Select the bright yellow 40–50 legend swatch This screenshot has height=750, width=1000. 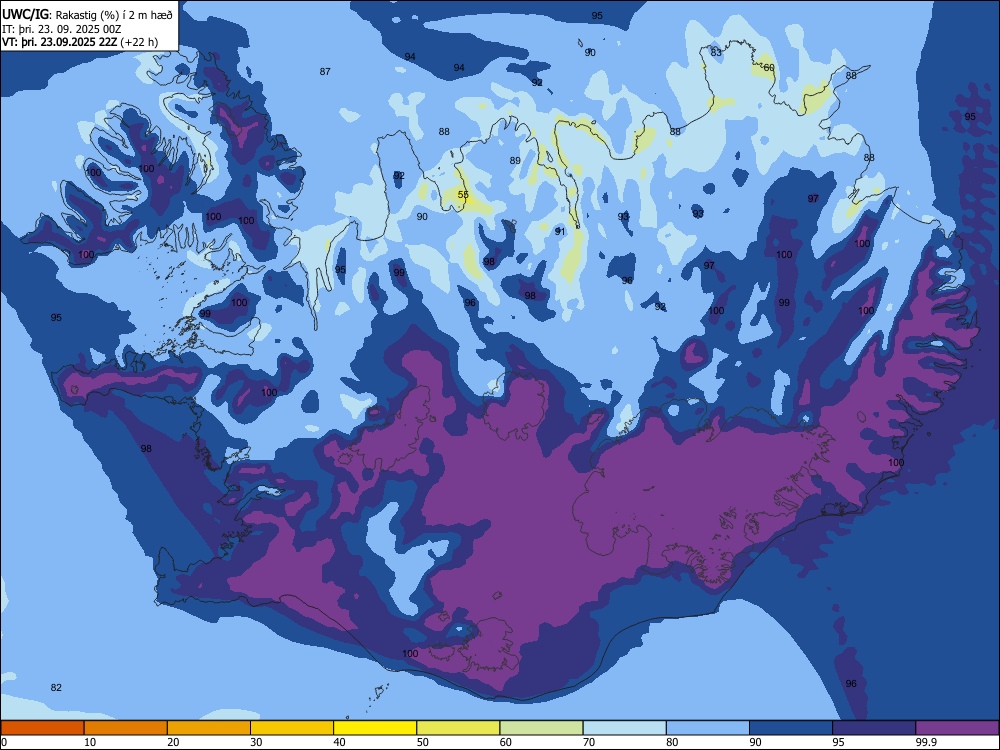pos(375,728)
